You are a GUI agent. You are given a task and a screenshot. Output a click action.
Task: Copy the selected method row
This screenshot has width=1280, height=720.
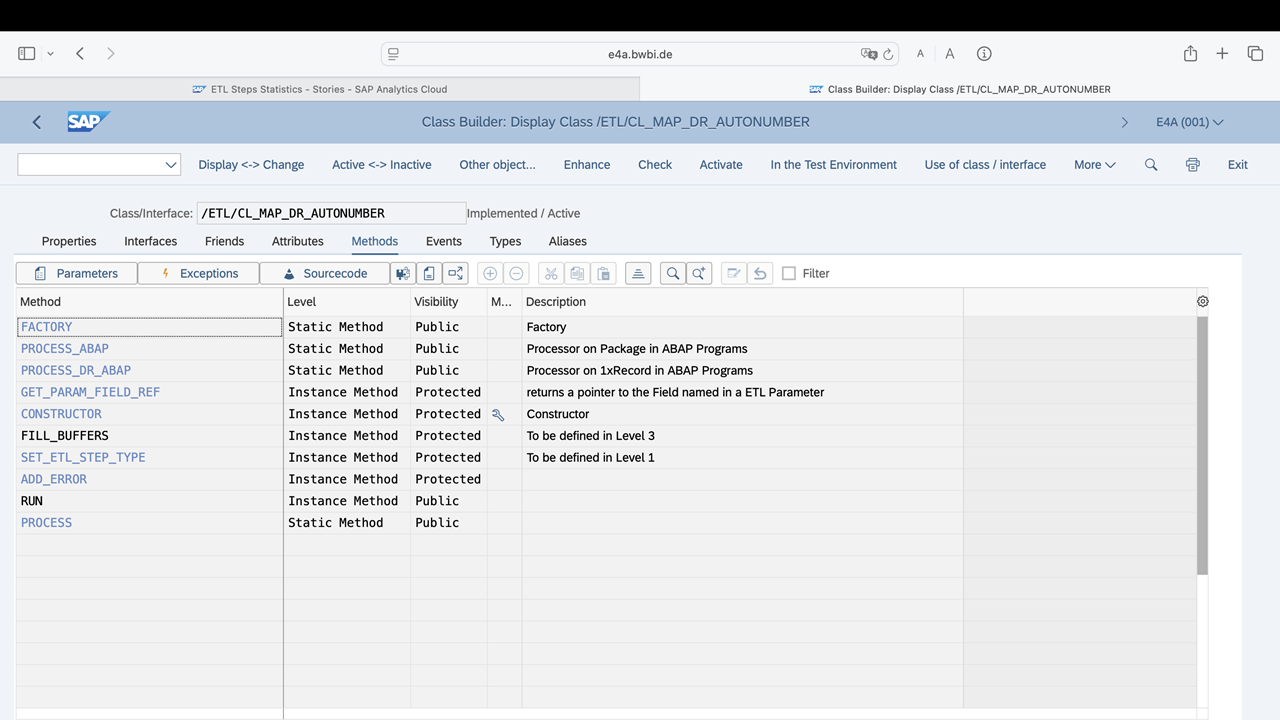coord(577,272)
